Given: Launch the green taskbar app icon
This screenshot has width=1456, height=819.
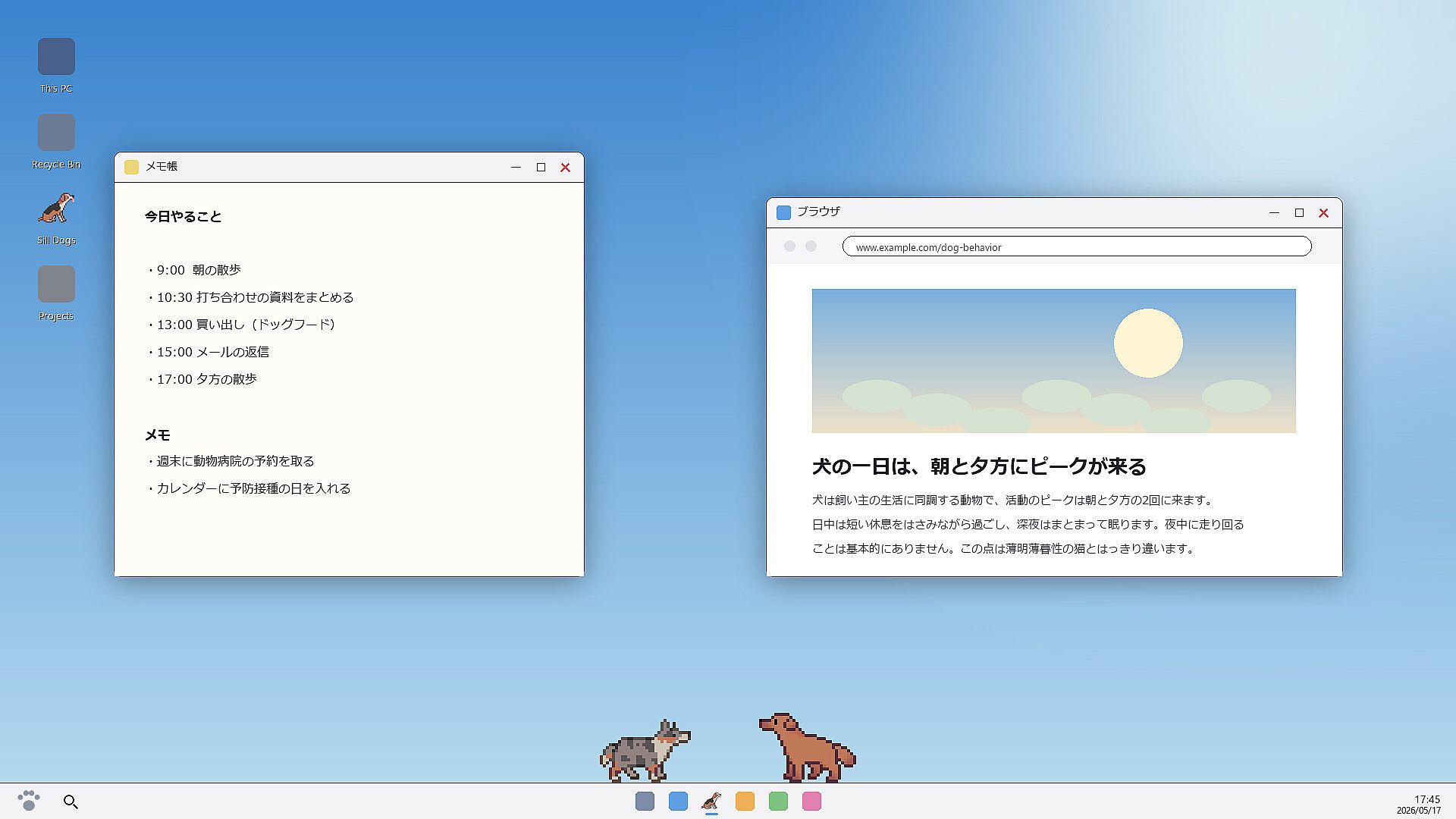Looking at the screenshot, I should tap(778, 801).
